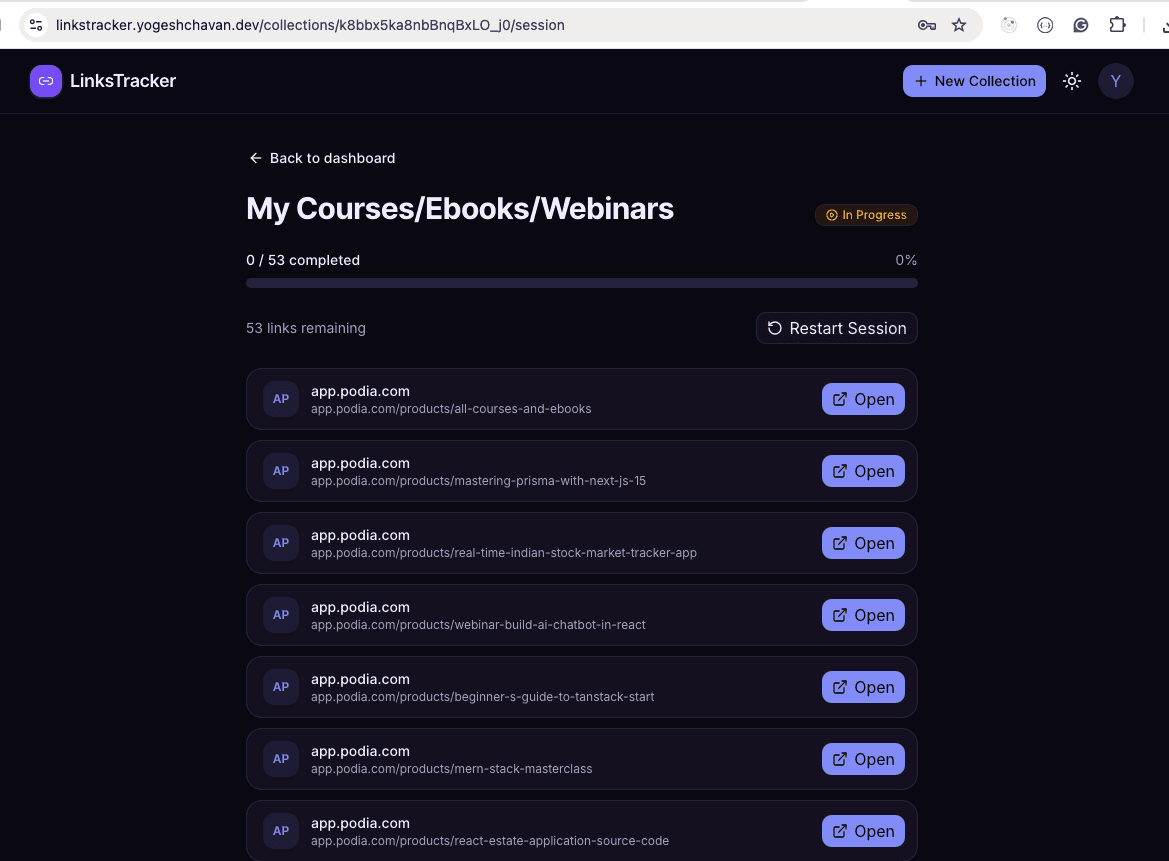Screen dimensions: 1169x861
Task: Open the mastering-prisma-with-next-js-15 link
Action: click(863, 471)
